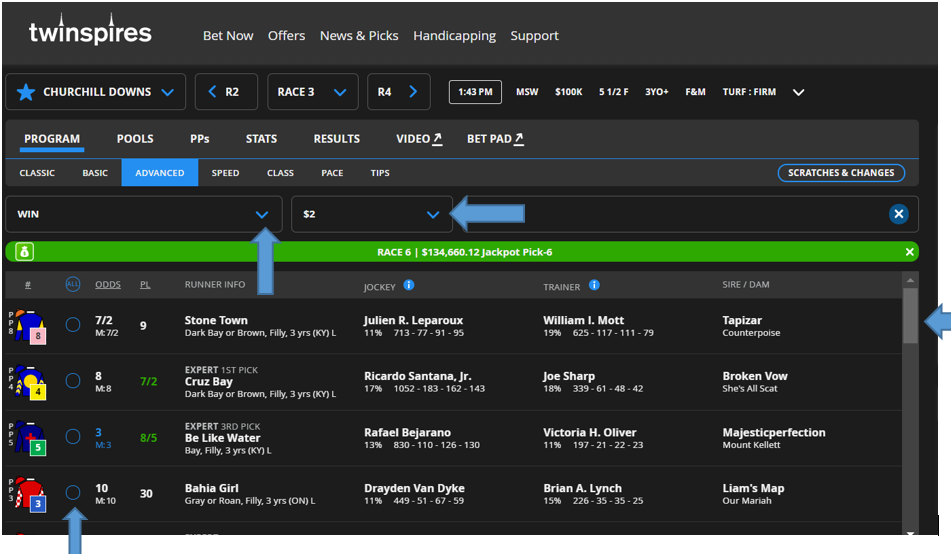Open the BET PAD external link tab

(x=495, y=139)
